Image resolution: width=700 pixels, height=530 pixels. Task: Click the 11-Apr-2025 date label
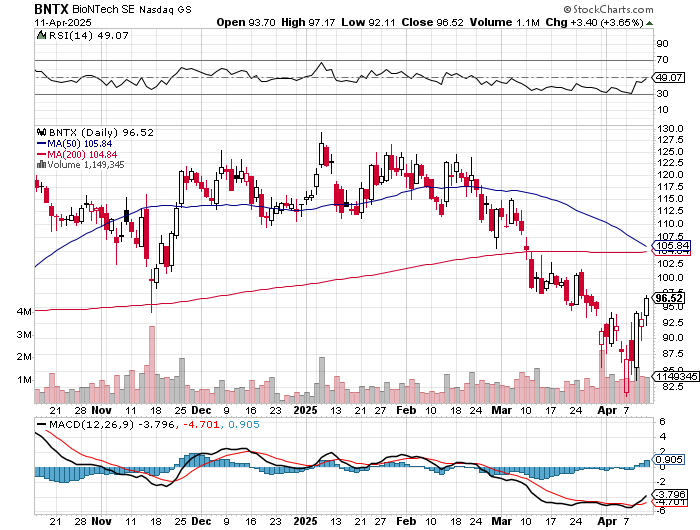pos(63,22)
